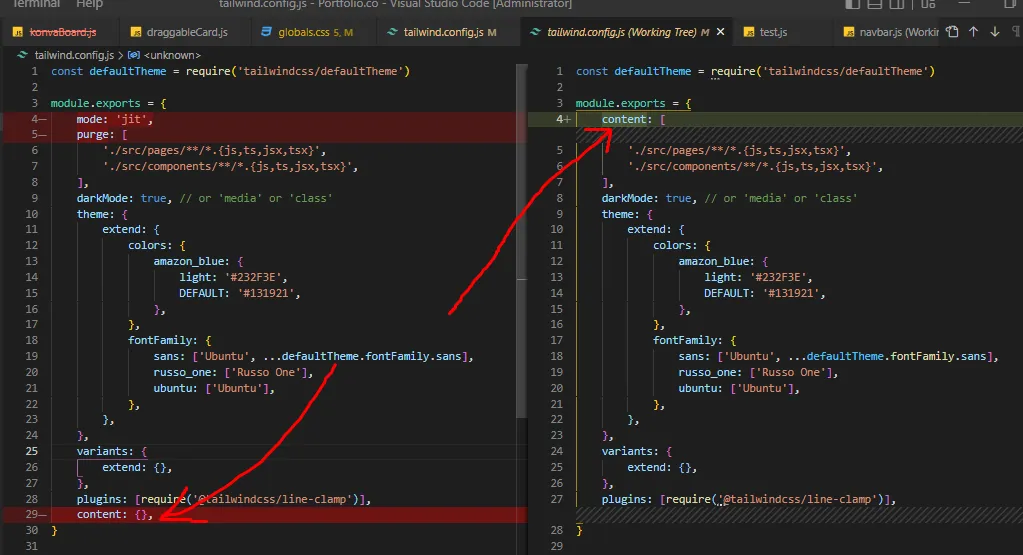Viewport: 1023px width, 555px height.
Task: Switch to the draggableCard.js tab
Action: click(x=187, y=32)
